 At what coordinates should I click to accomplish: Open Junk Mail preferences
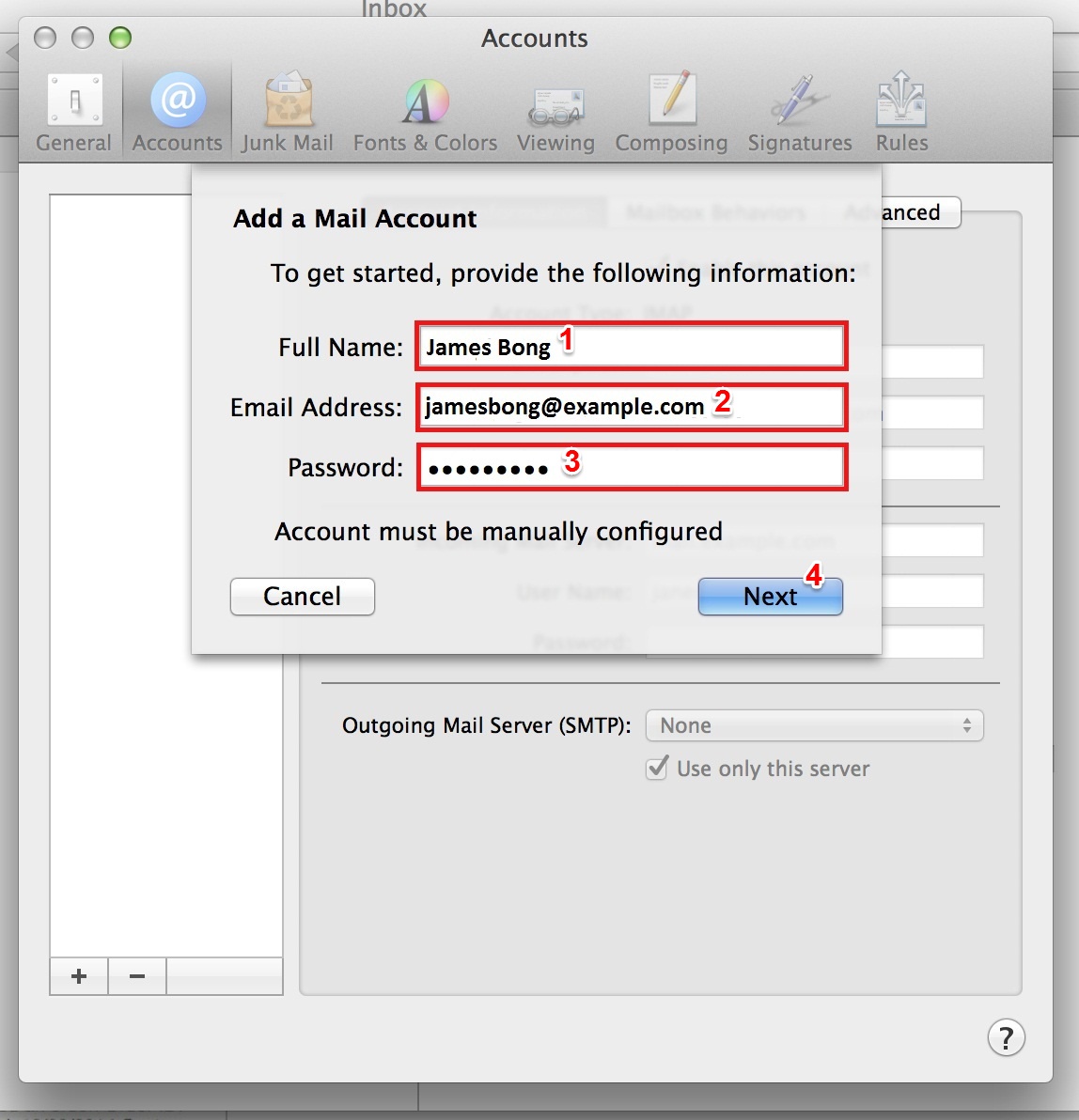coord(288,113)
